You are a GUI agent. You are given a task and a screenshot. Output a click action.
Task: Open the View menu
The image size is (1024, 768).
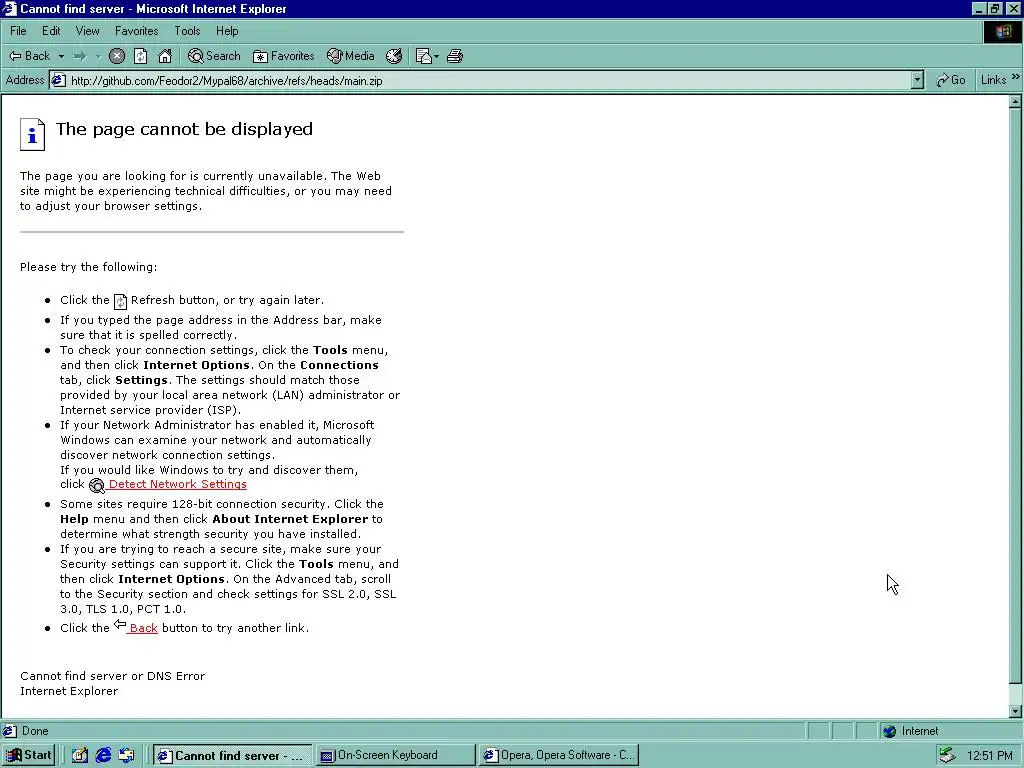click(87, 31)
